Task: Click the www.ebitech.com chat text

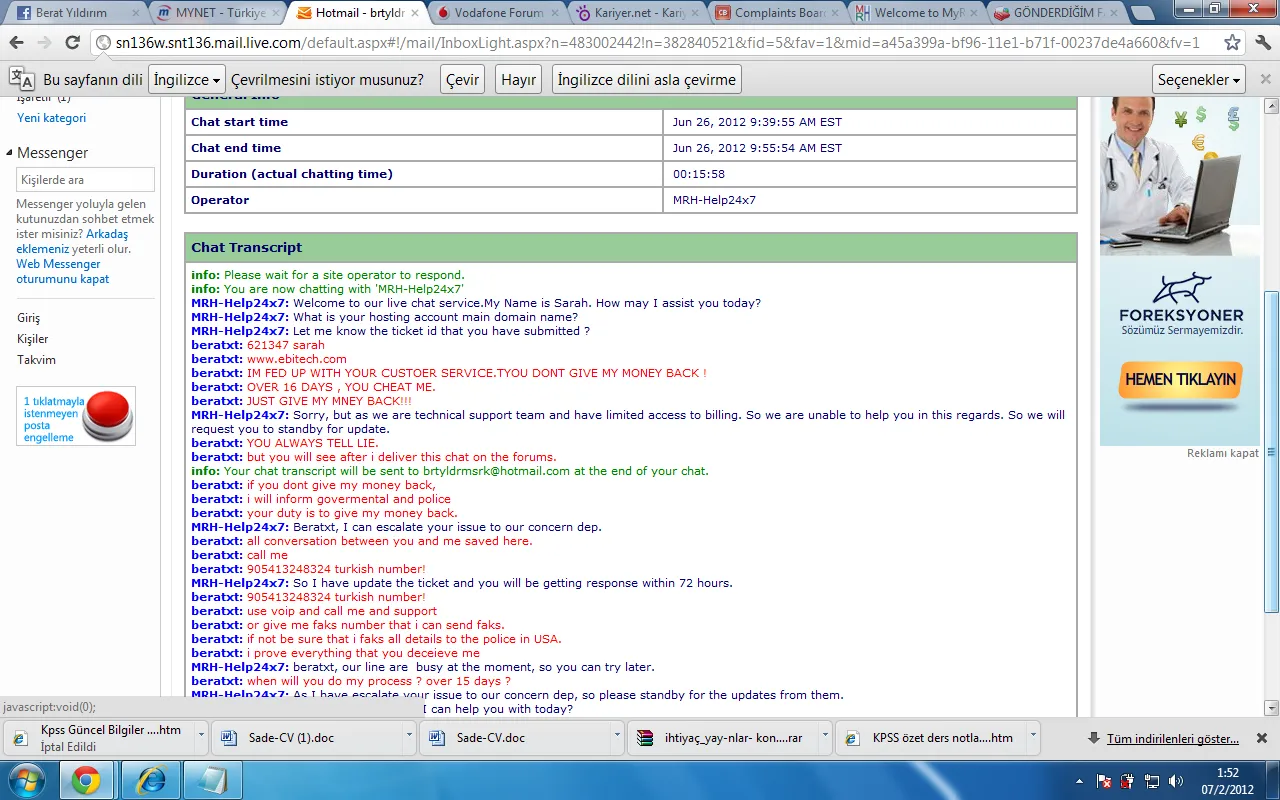Action: click(296, 359)
